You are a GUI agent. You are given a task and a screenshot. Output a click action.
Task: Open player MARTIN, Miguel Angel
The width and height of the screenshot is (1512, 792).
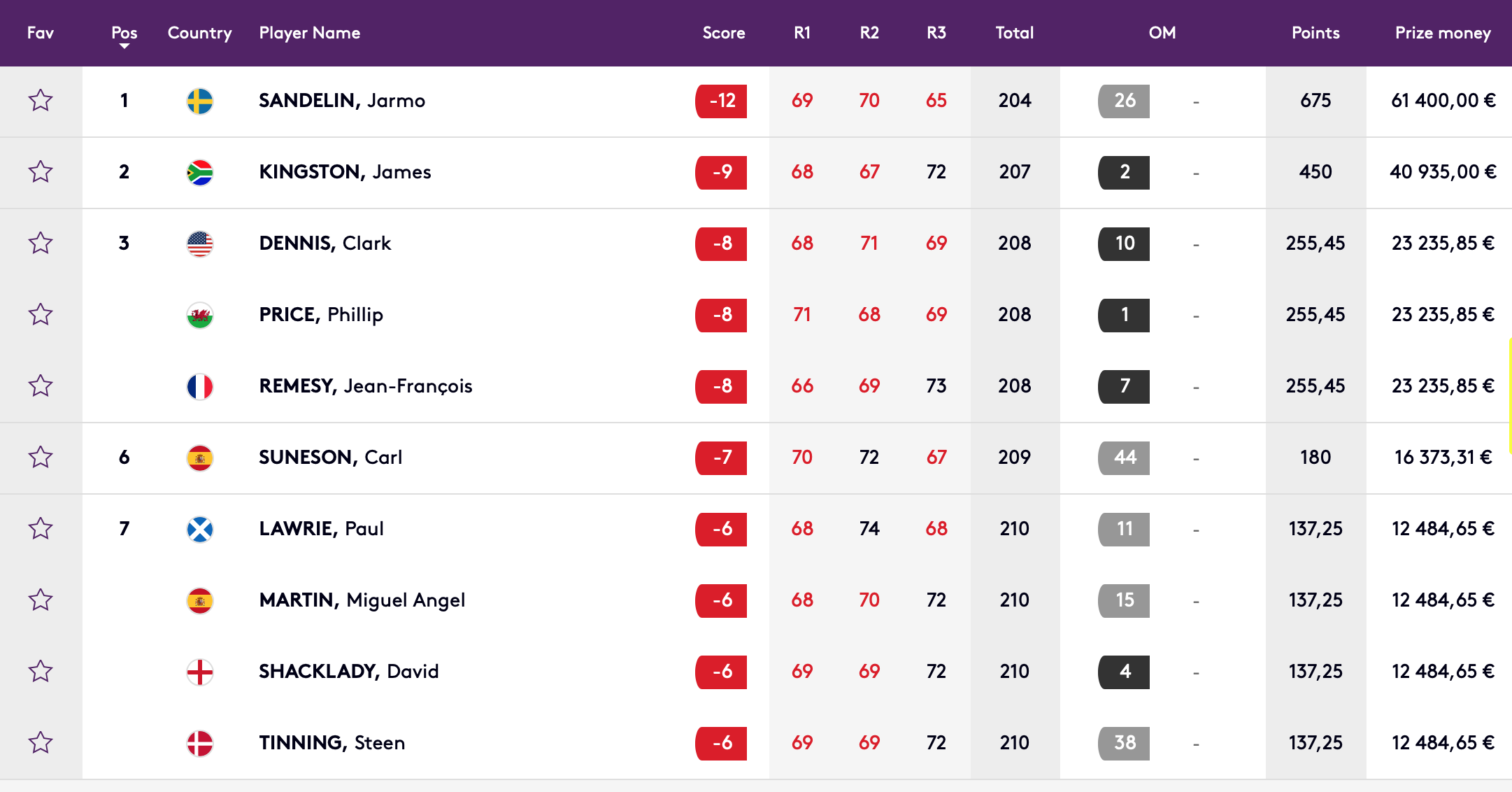point(362,600)
